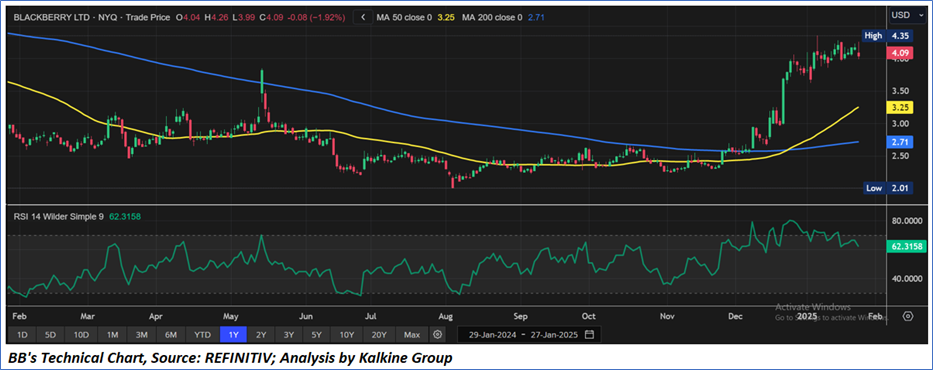Click the Nov label on the time axis
Viewport: 933px width, 370px height.
pyautogui.click(x=668, y=316)
